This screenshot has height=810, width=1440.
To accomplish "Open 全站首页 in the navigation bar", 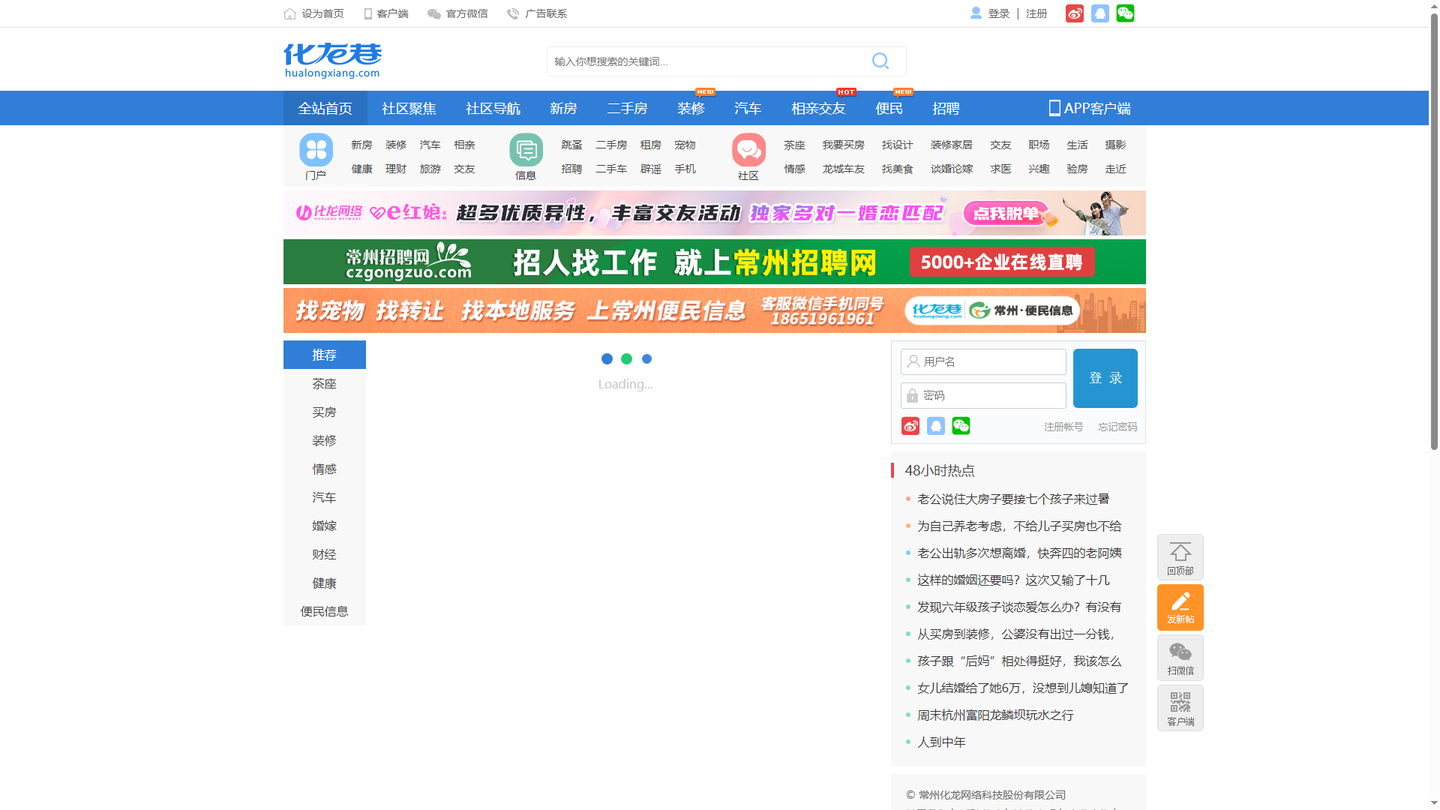I will tap(325, 108).
